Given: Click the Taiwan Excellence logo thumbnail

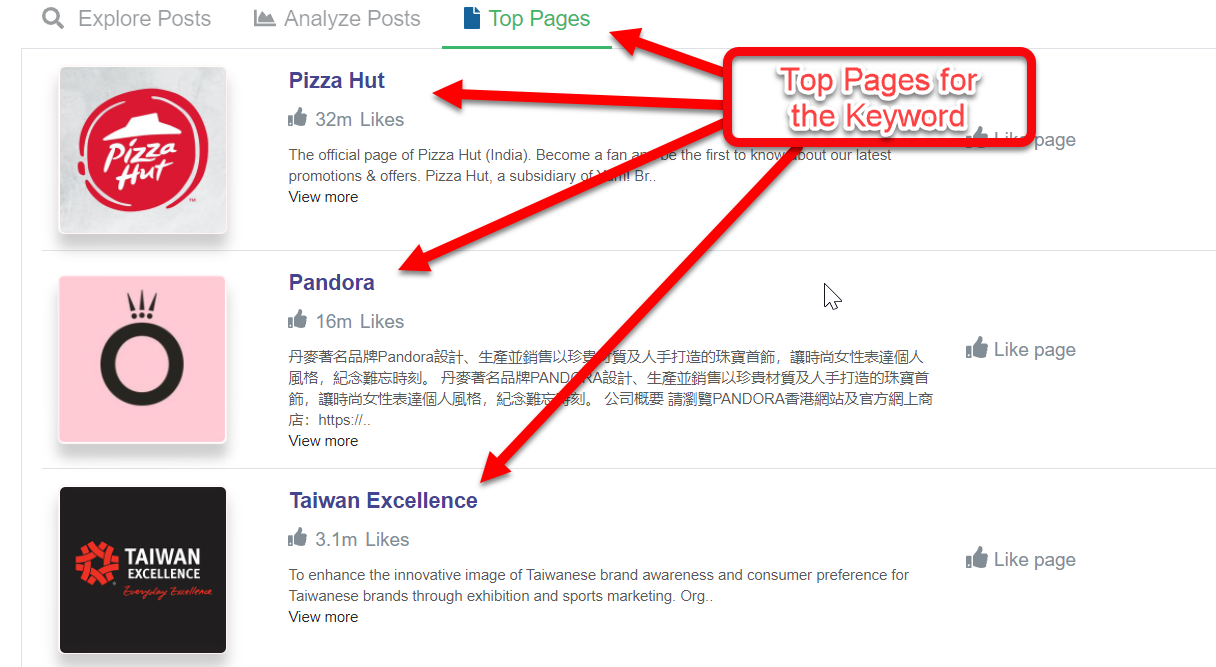Looking at the screenshot, I should [x=143, y=570].
